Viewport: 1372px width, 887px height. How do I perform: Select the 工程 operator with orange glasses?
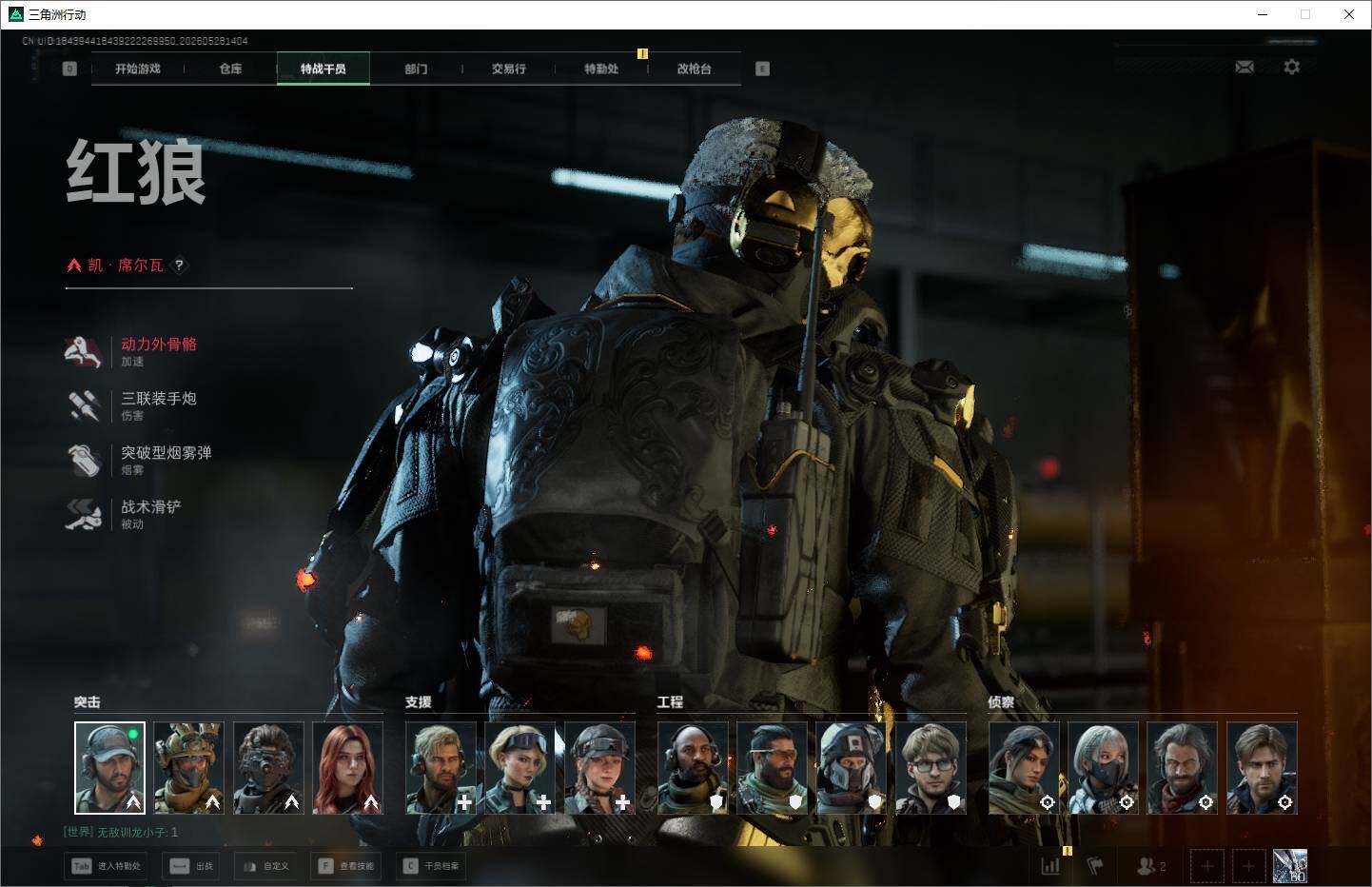(772, 768)
